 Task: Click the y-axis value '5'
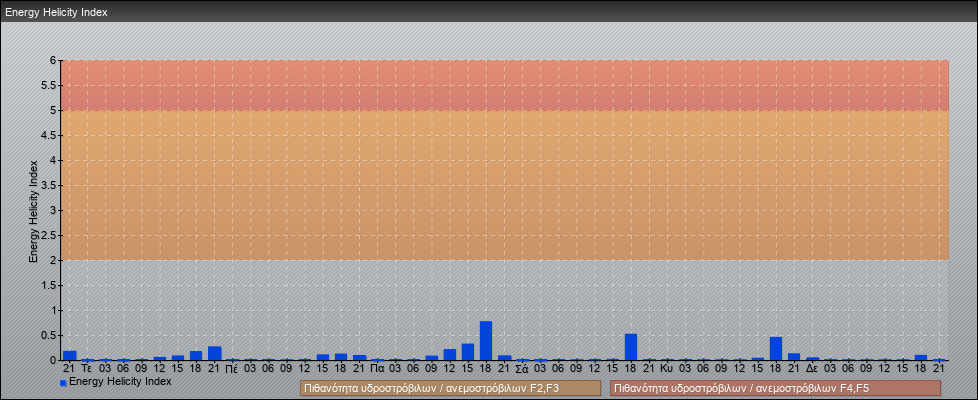54,110
